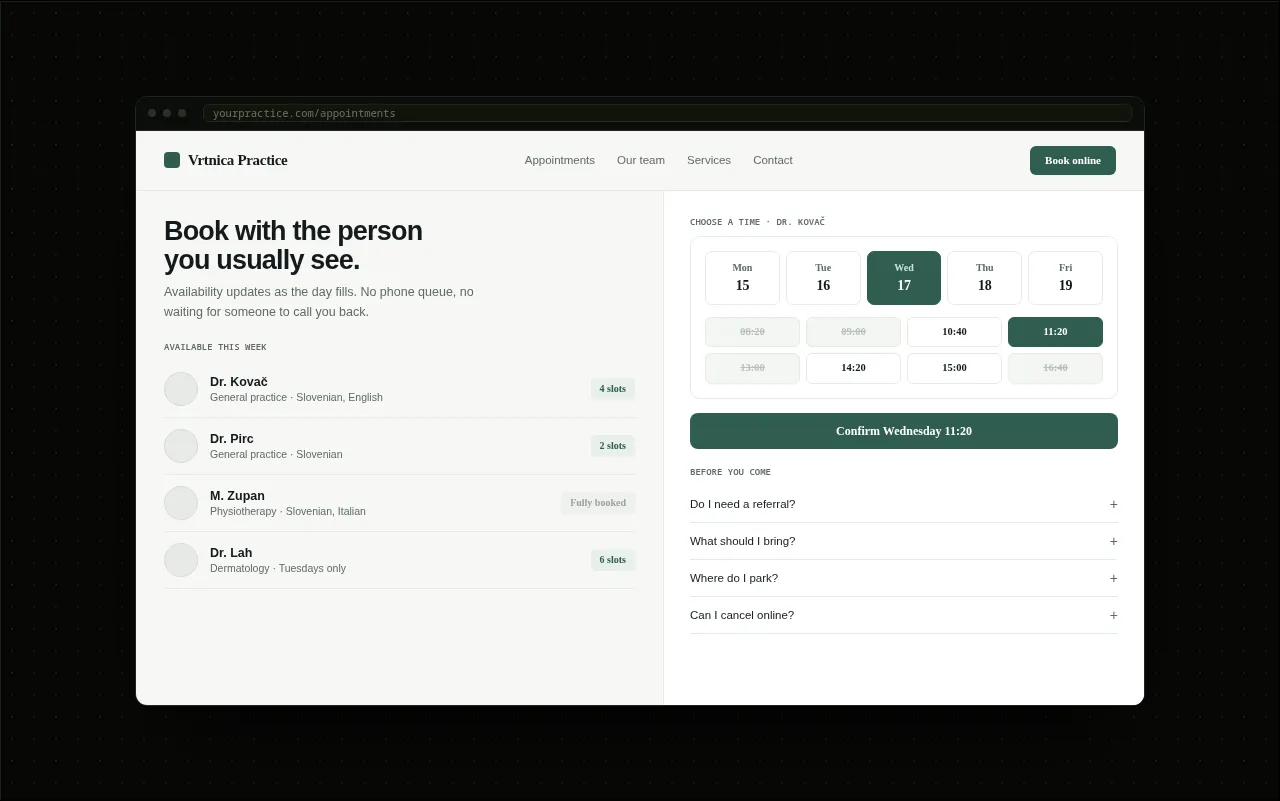This screenshot has height=801, width=1280.
Task: Click the Dr. Pirc name text
Action: [232, 439]
